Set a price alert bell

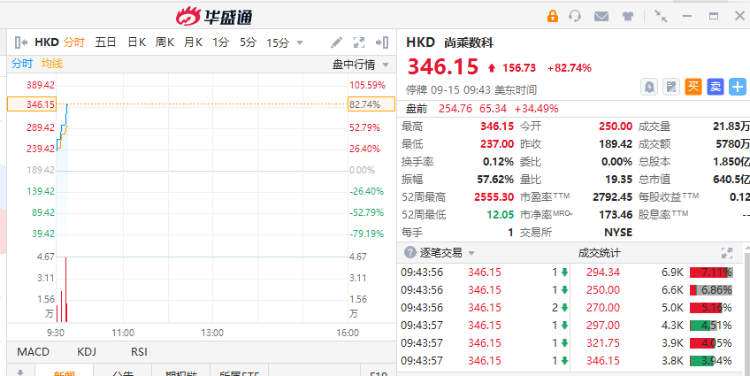pos(649,87)
